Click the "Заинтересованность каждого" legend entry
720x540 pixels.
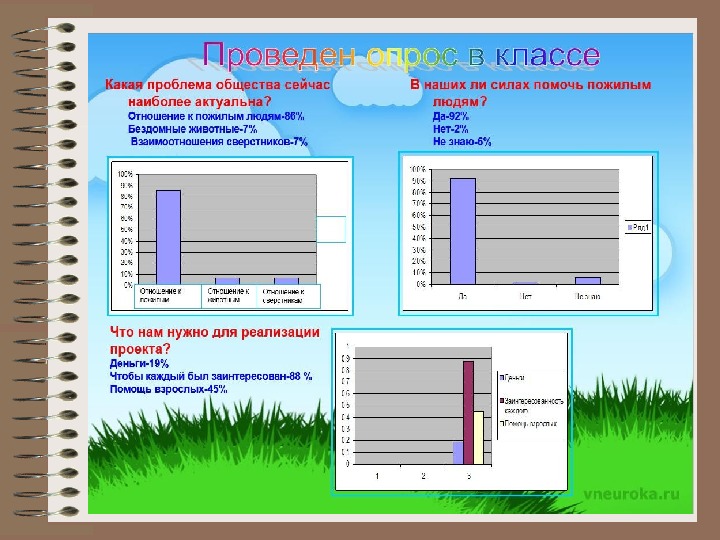coord(532,405)
